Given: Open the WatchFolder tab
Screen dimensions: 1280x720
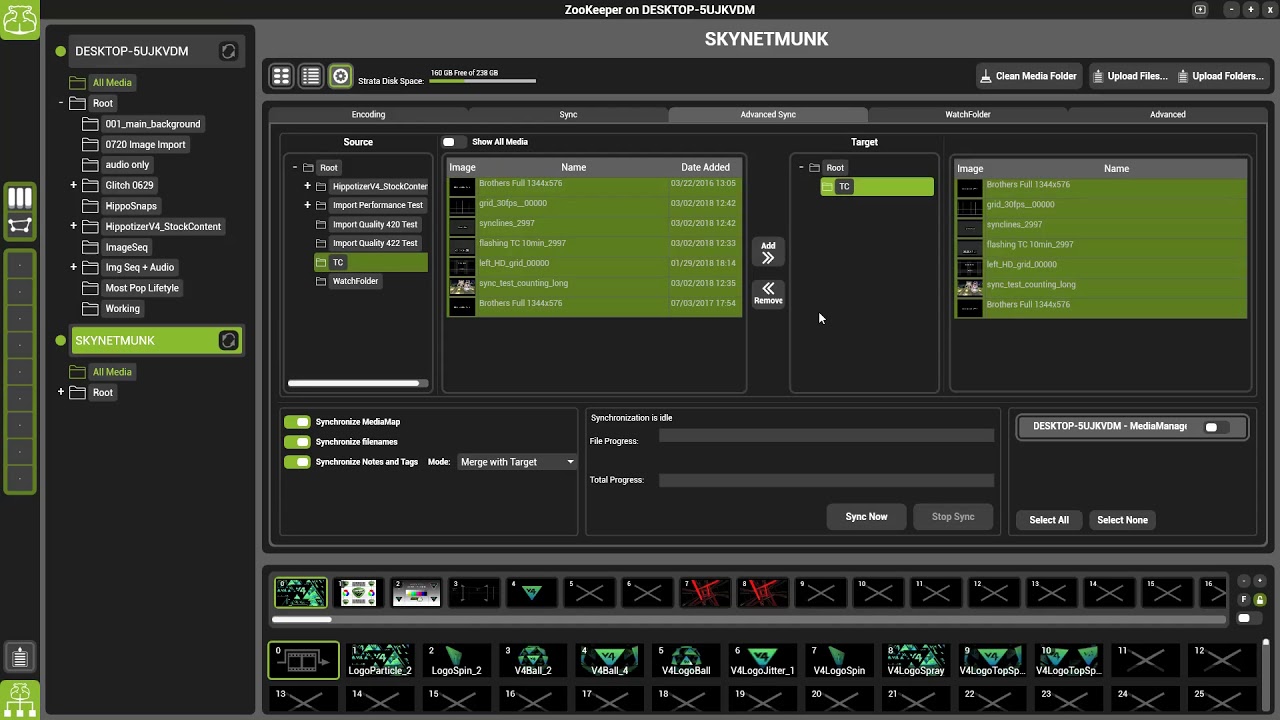Looking at the screenshot, I should click(968, 115).
